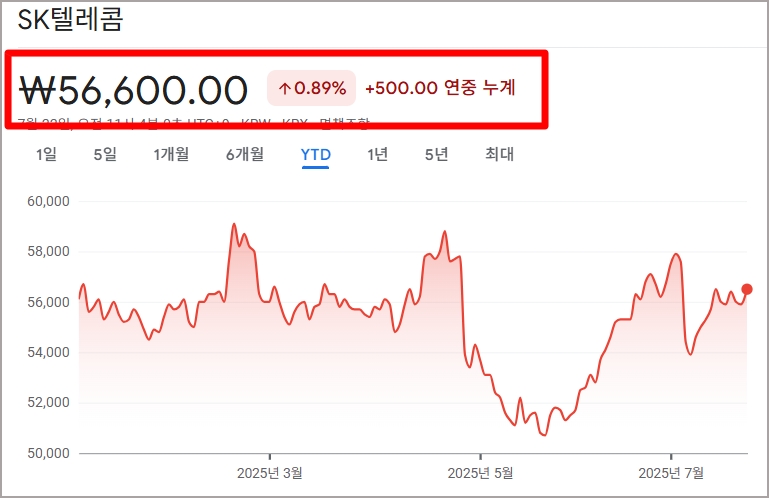The height and width of the screenshot is (498, 769).
Task: Switch chart to 6개월 range
Action: (x=245, y=155)
